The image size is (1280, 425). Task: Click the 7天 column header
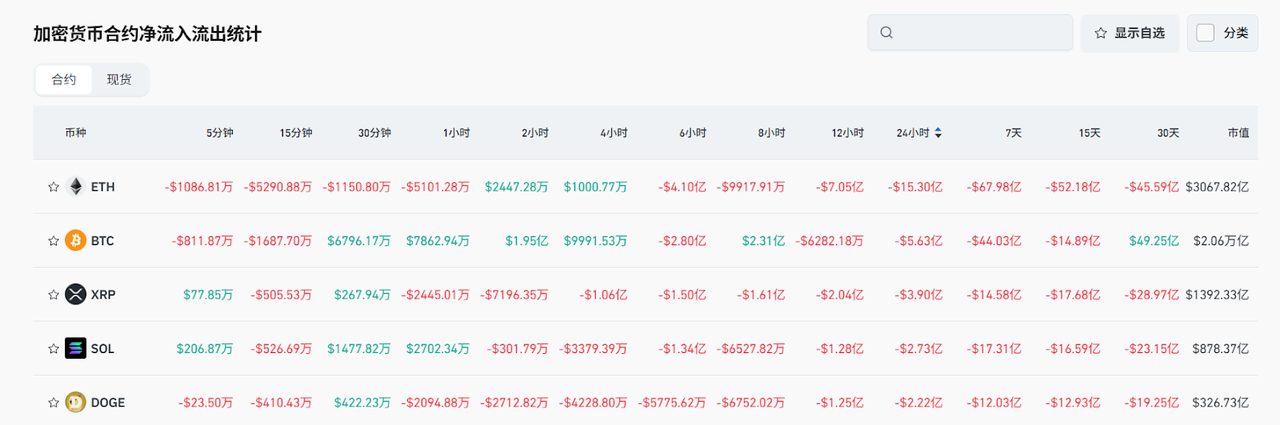click(x=1014, y=133)
